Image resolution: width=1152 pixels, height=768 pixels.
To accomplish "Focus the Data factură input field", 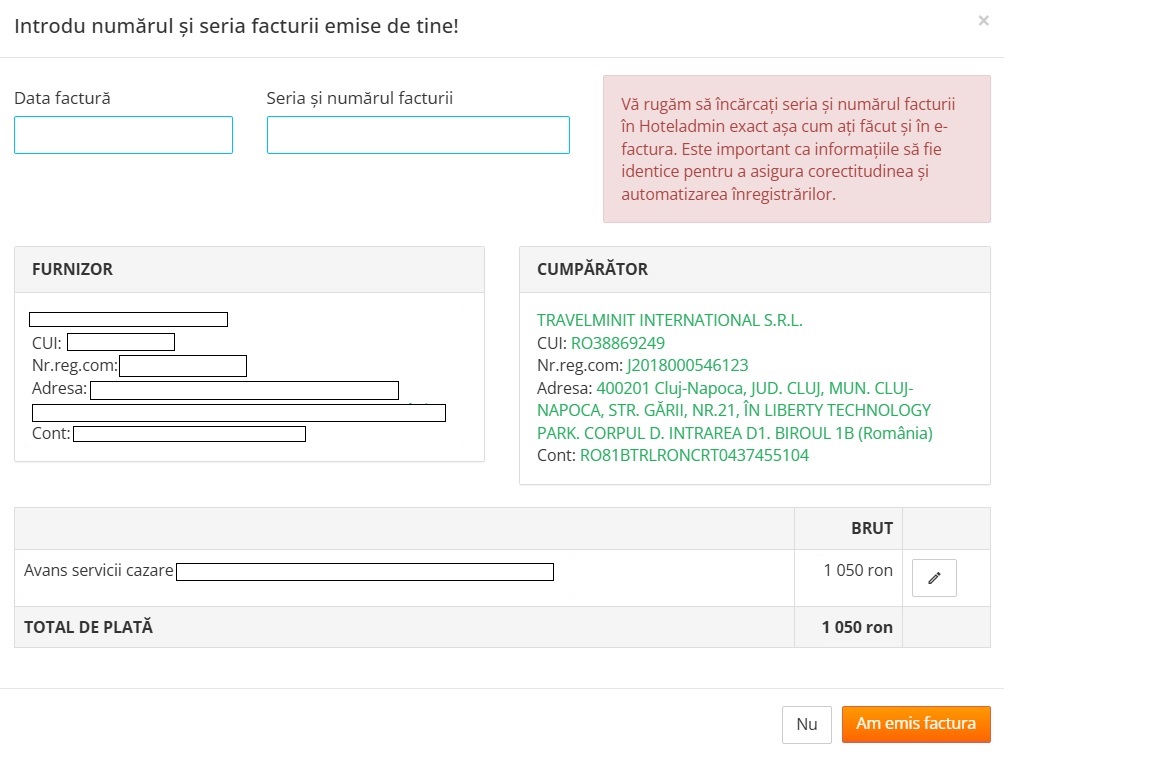I will [123, 135].
